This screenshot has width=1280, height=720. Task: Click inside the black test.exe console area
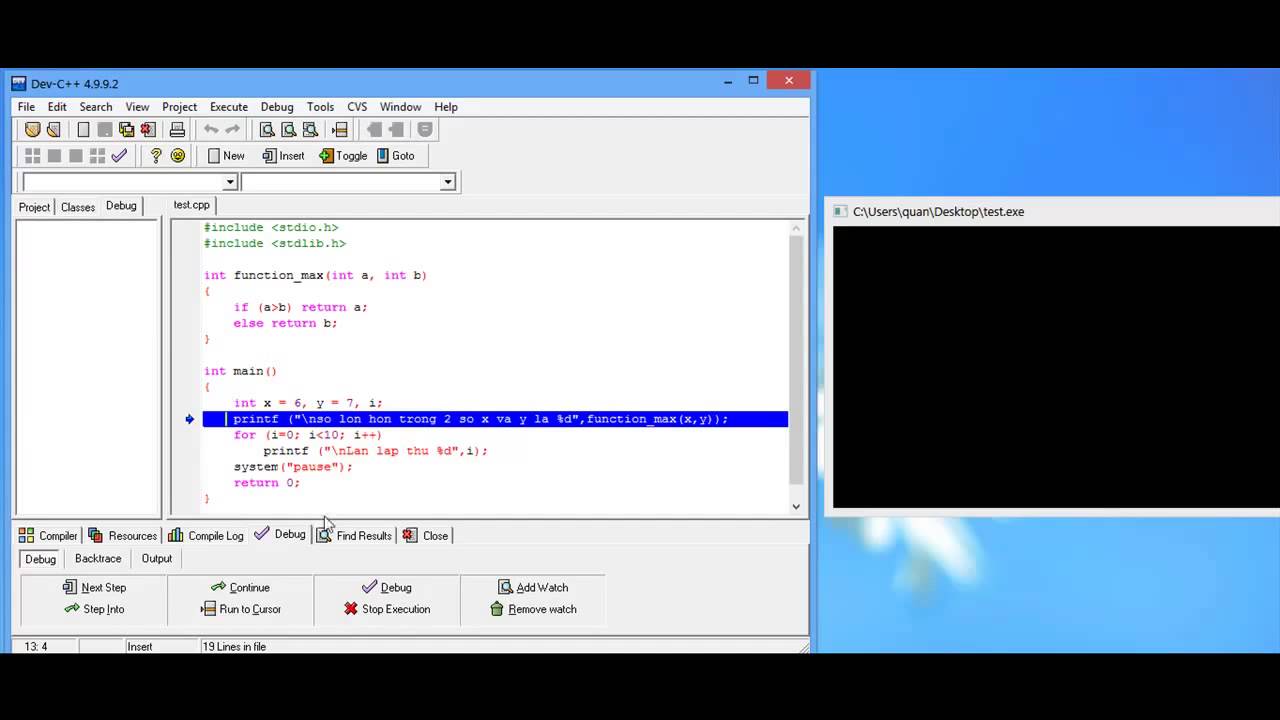(x=1056, y=367)
